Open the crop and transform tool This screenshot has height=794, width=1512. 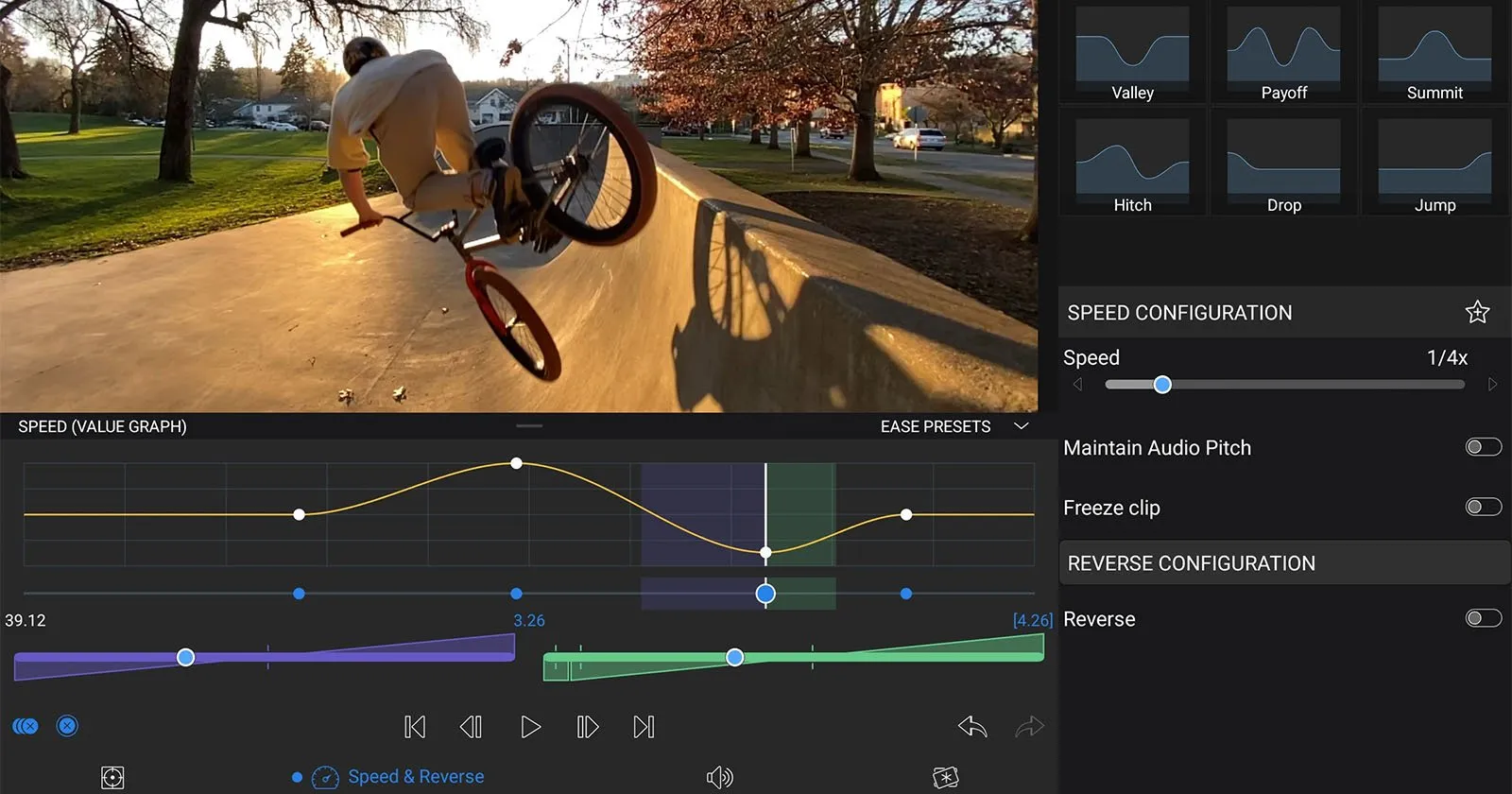tap(112, 778)
